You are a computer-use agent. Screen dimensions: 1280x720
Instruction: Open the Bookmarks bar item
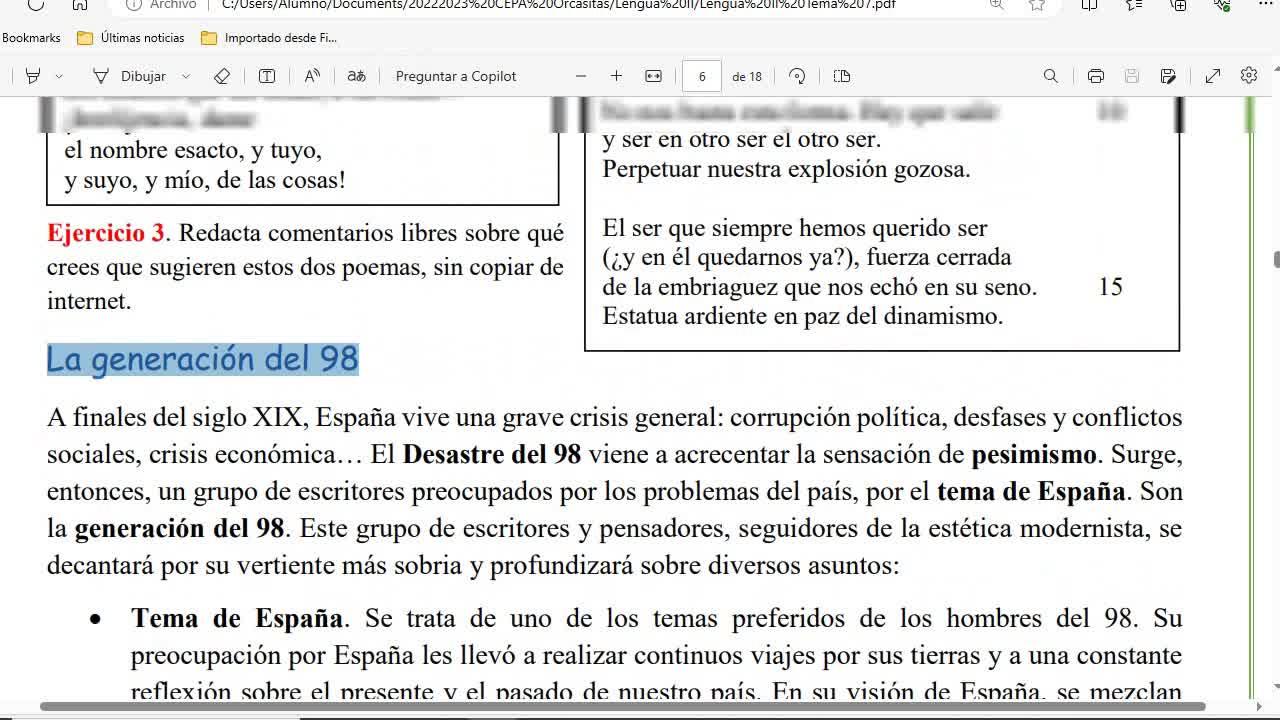pos(31,38)
